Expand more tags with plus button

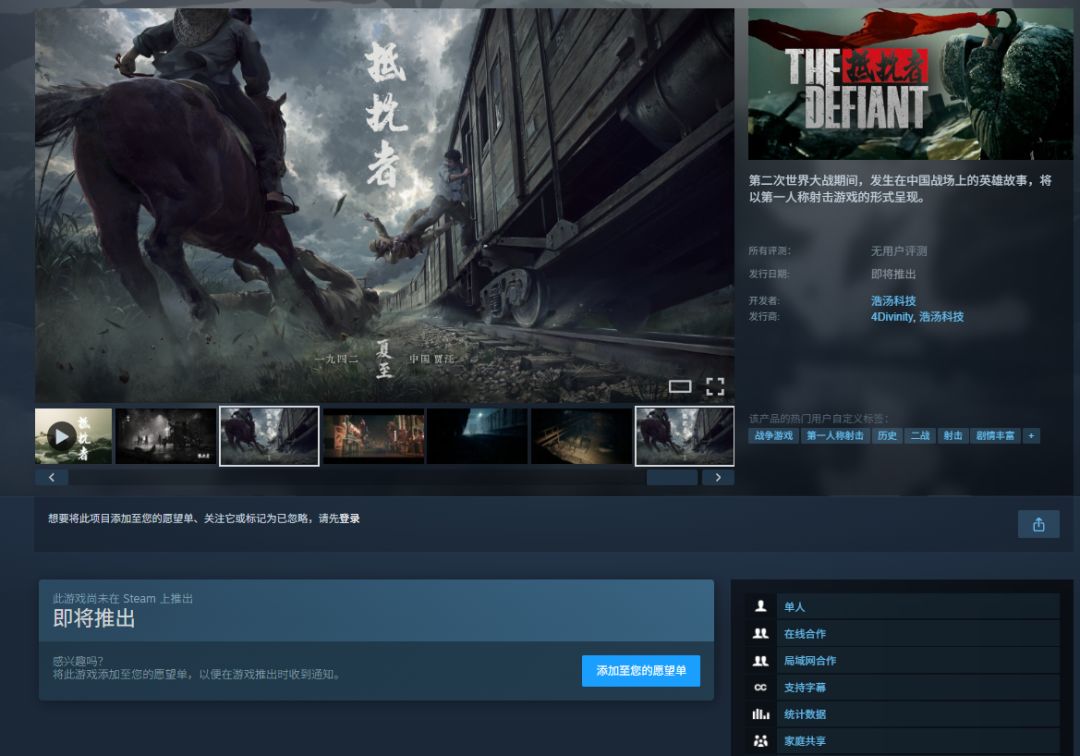pos(1031,436)
